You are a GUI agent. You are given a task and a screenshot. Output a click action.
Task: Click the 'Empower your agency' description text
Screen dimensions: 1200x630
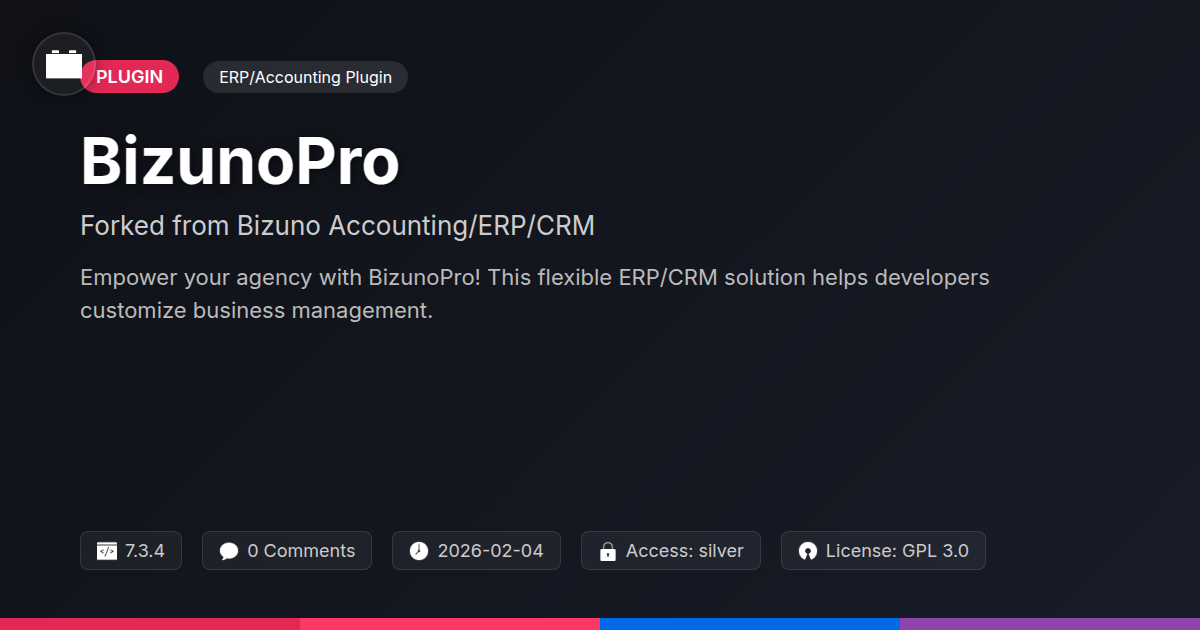pyautogui.click(x=535, y=294)
